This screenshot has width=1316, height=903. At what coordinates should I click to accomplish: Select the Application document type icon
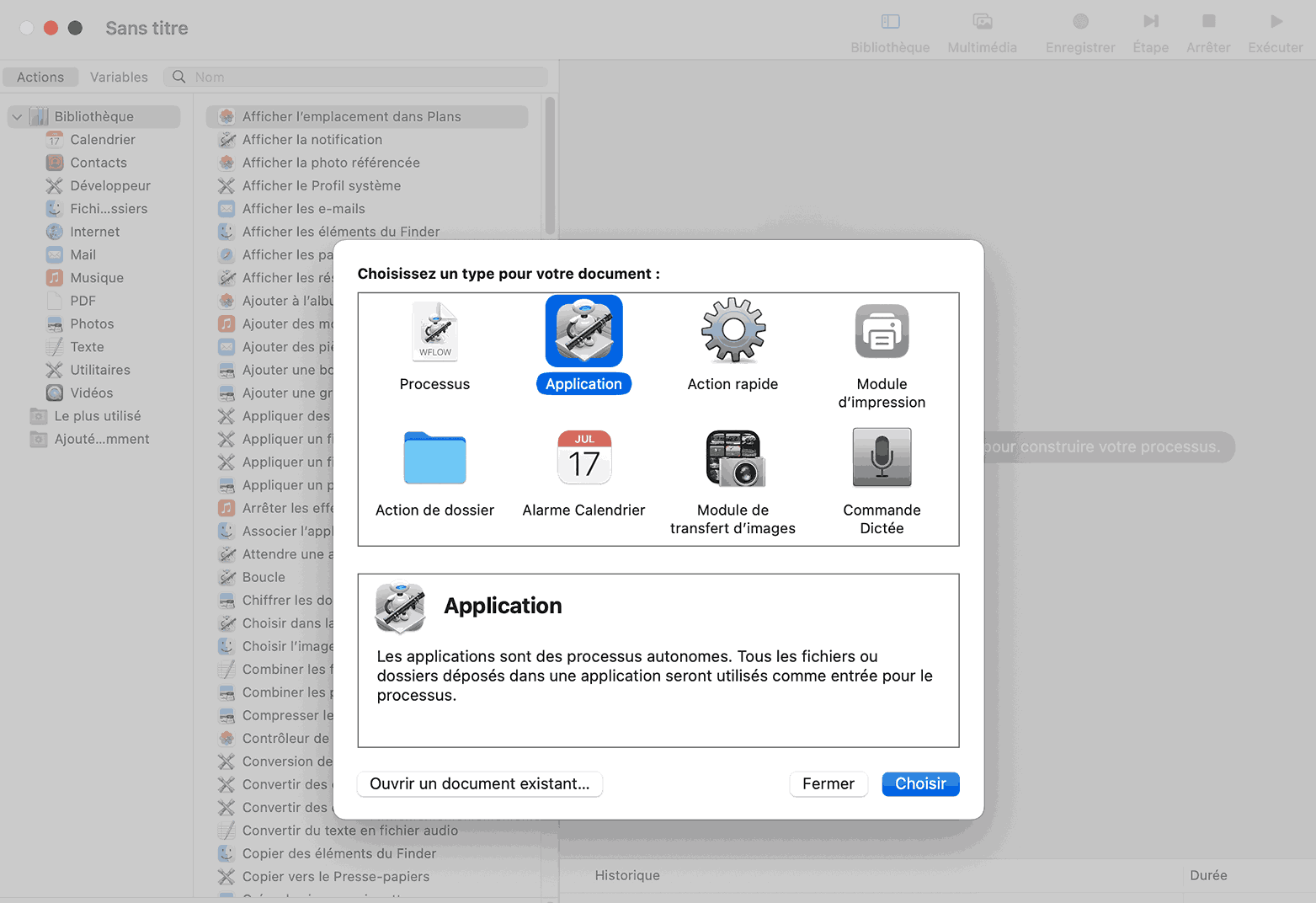point(583,330)
